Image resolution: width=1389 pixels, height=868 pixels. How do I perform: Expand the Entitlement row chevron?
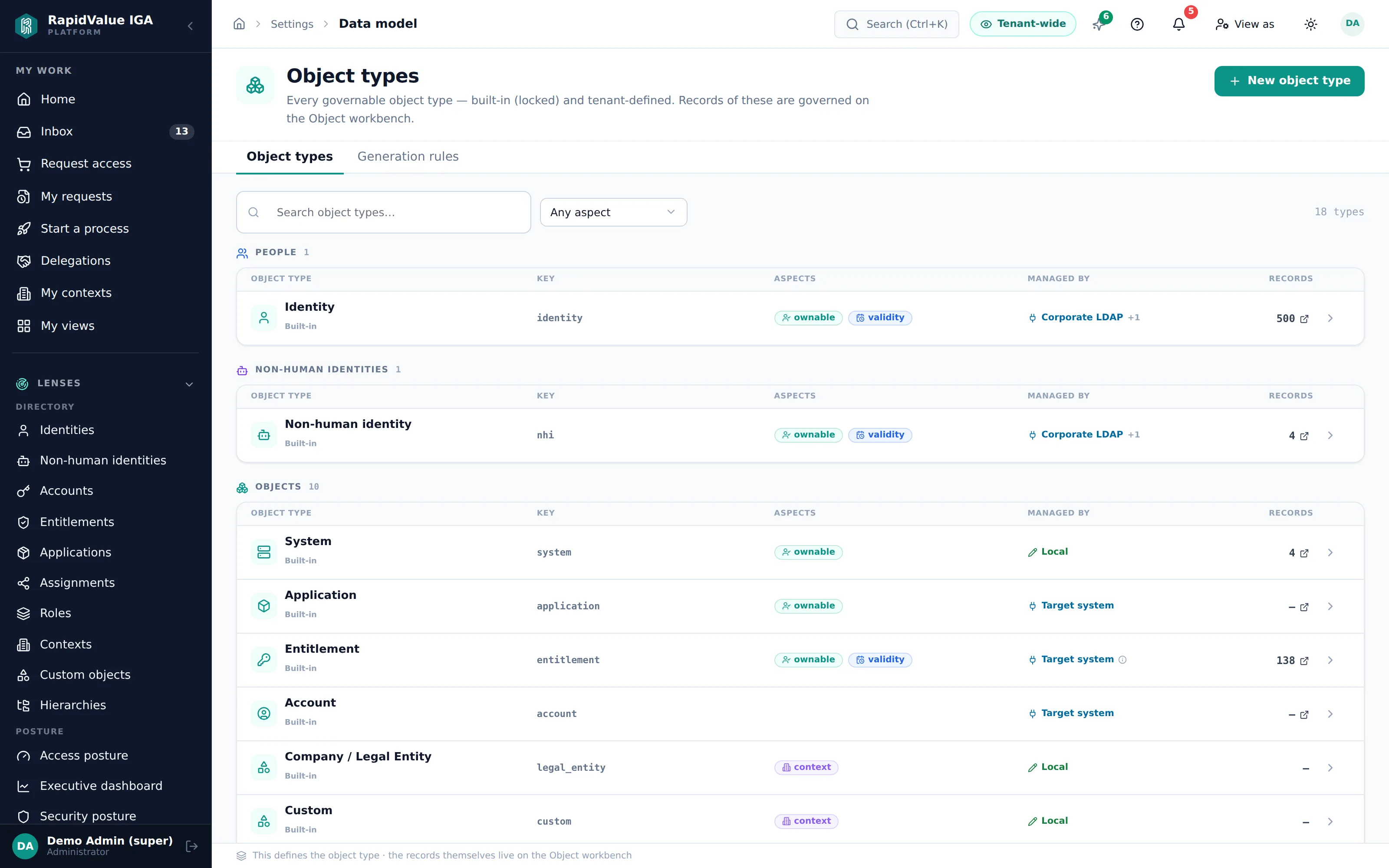tap(1330, 660)
